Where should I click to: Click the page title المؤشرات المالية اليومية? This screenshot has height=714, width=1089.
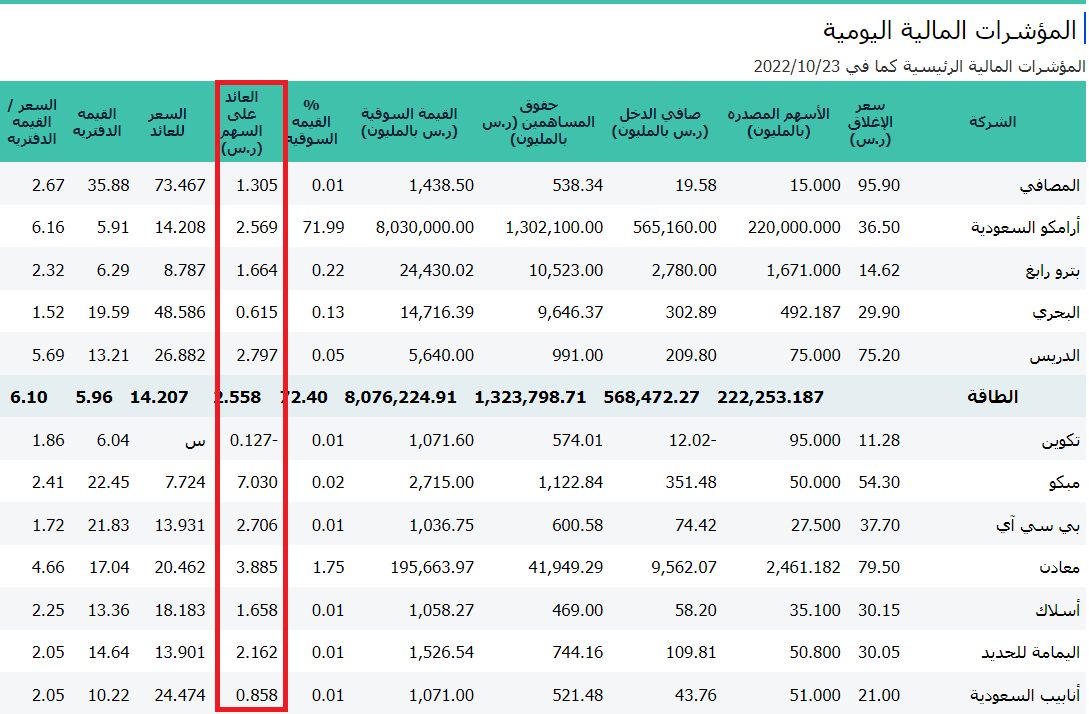(x=949, y=31)
